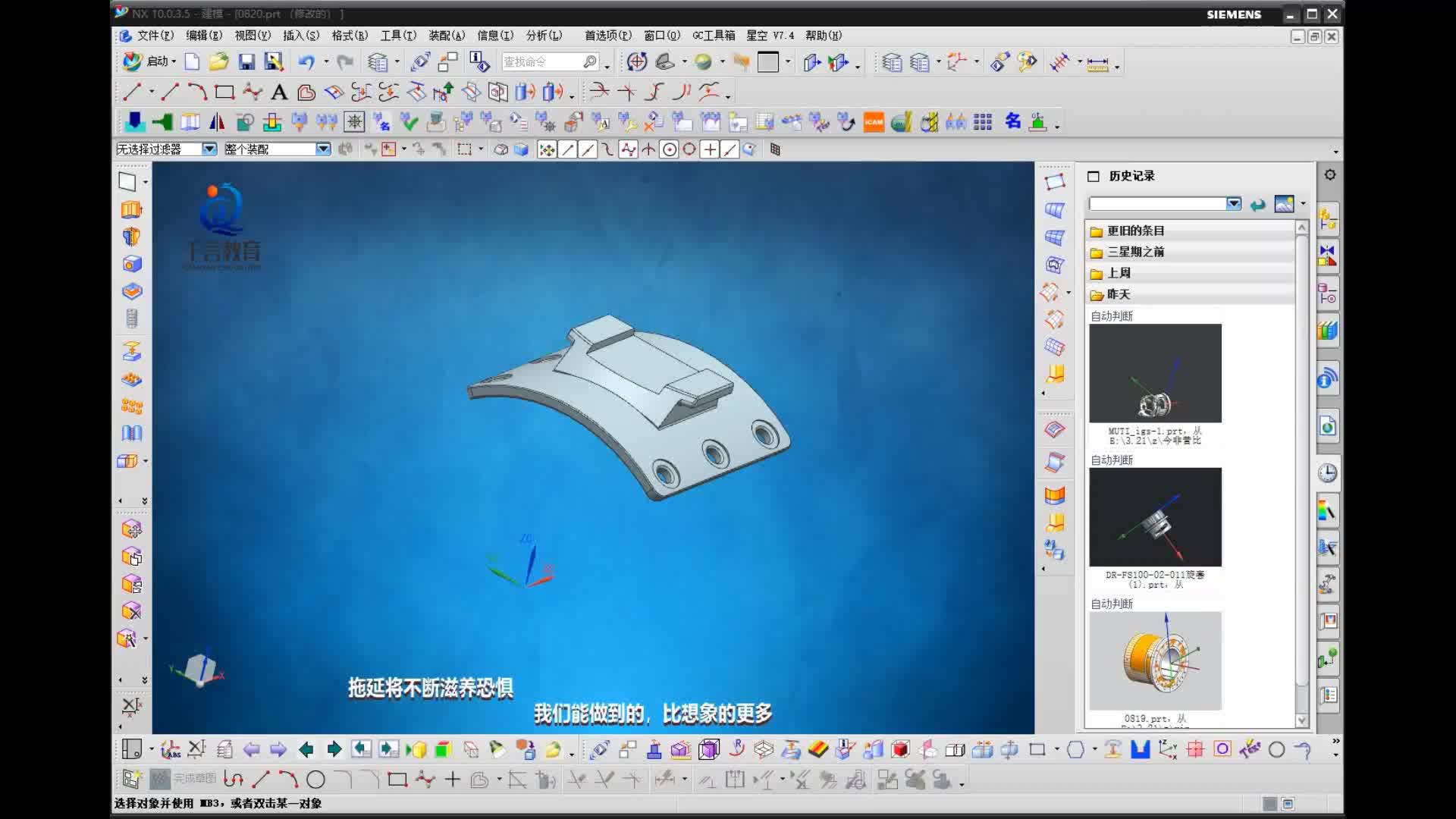Scroll down in 历史记录 panel

1301,721
